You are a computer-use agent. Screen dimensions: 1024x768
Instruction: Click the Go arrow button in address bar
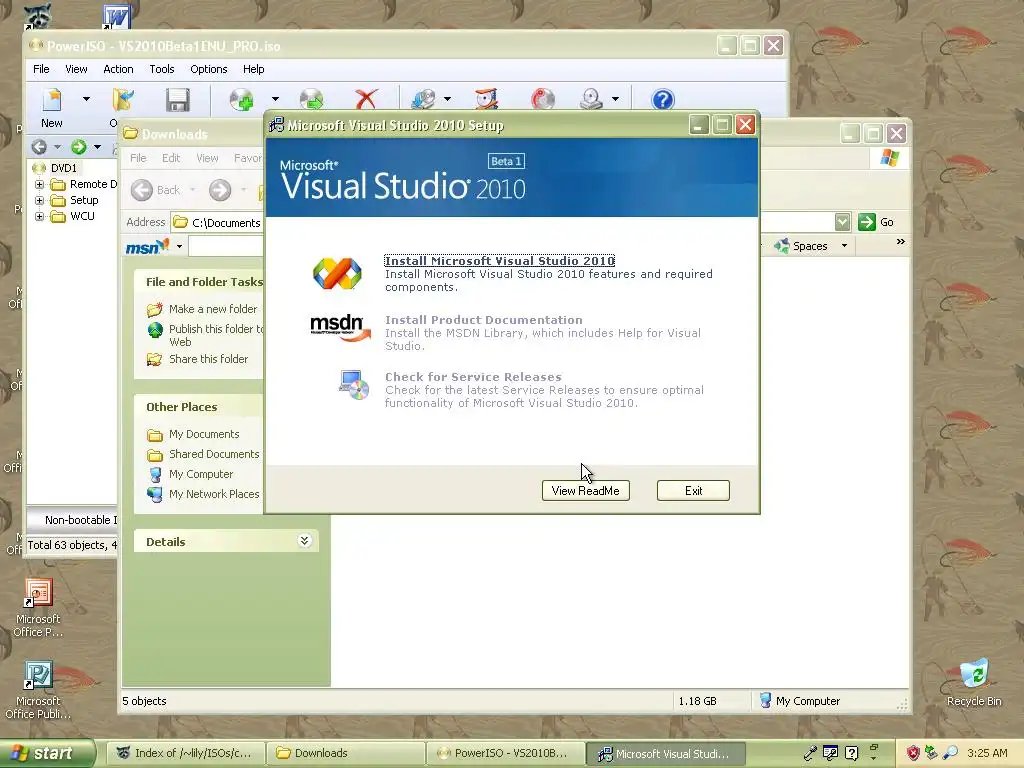(x=867, y=222)
